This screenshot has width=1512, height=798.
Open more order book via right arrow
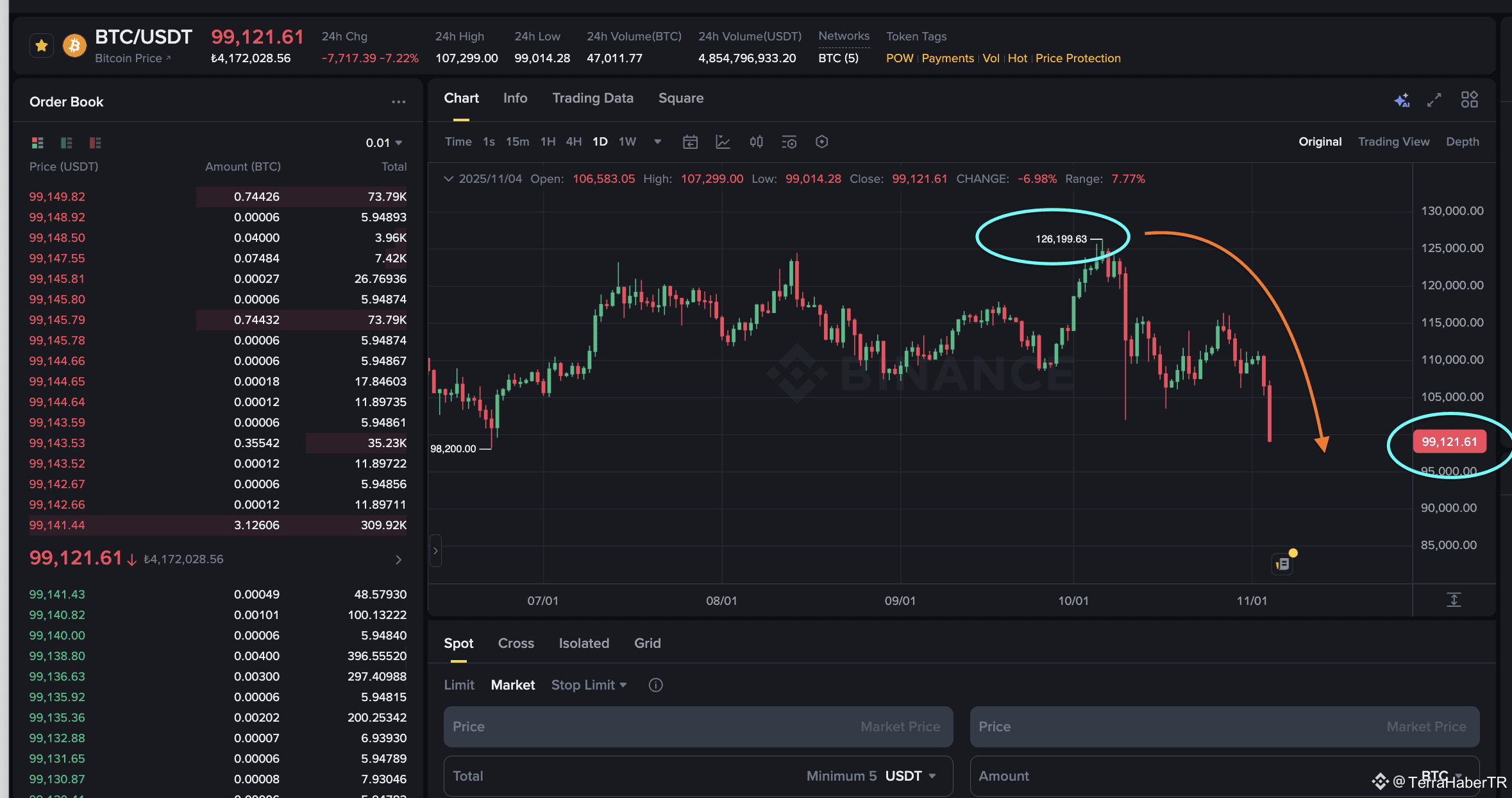(399, 560)
